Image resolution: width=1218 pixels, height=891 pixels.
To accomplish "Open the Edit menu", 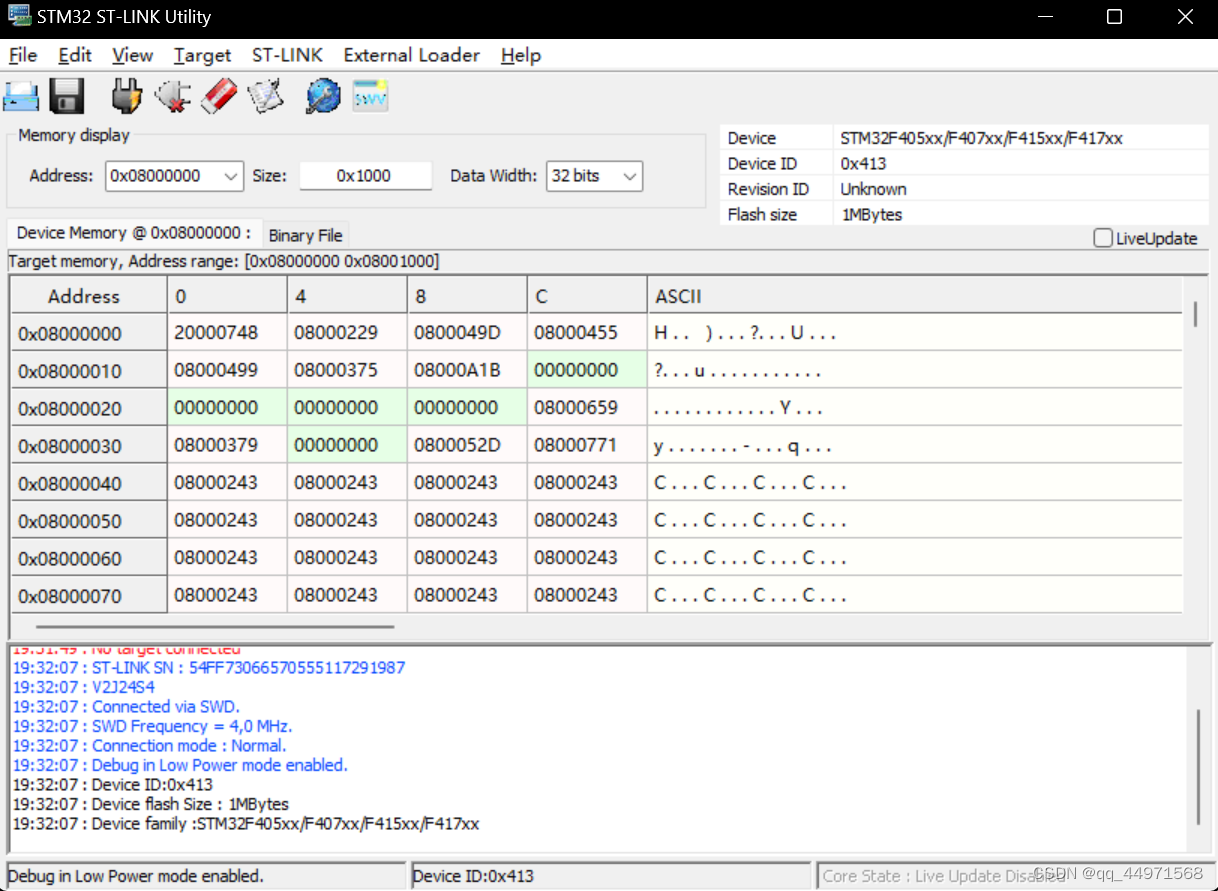I will pos(75,55).
